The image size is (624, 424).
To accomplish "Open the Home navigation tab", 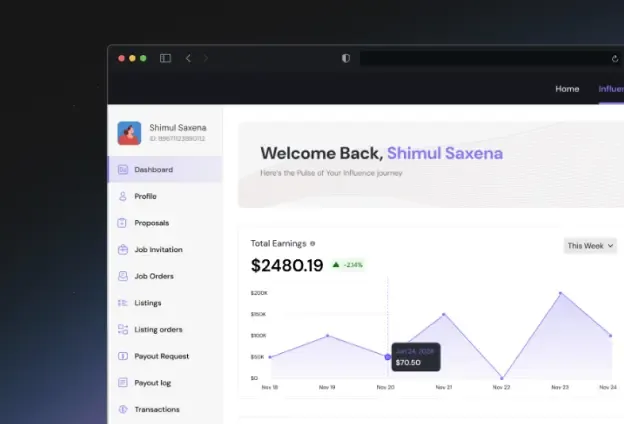I will [x=567, y=89].
